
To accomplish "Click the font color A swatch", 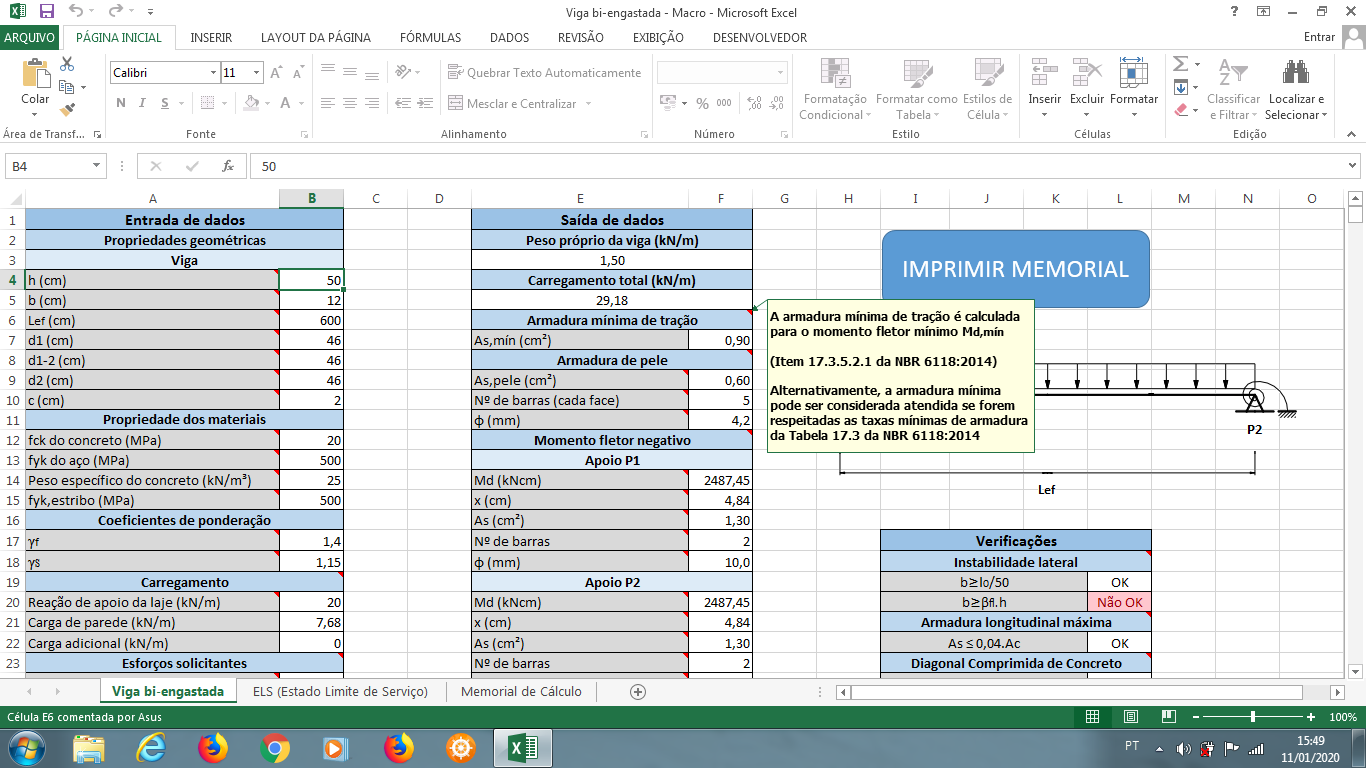I will 286,103.
